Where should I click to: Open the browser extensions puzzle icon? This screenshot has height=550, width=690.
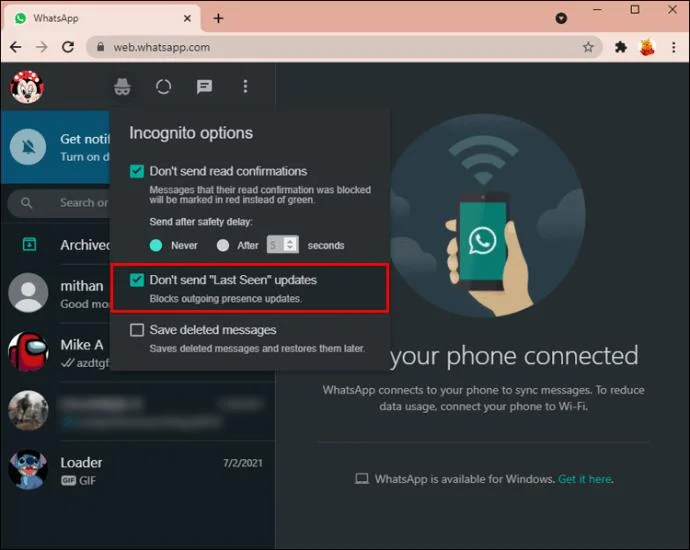point(620,47)
